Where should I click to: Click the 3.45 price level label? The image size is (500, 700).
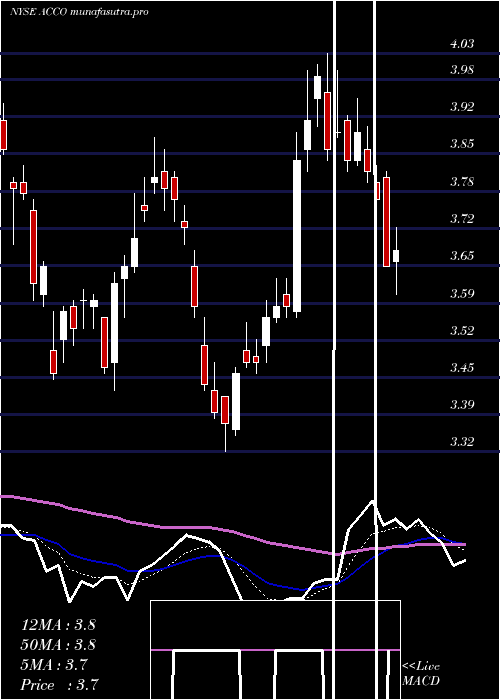coord(462,367)
